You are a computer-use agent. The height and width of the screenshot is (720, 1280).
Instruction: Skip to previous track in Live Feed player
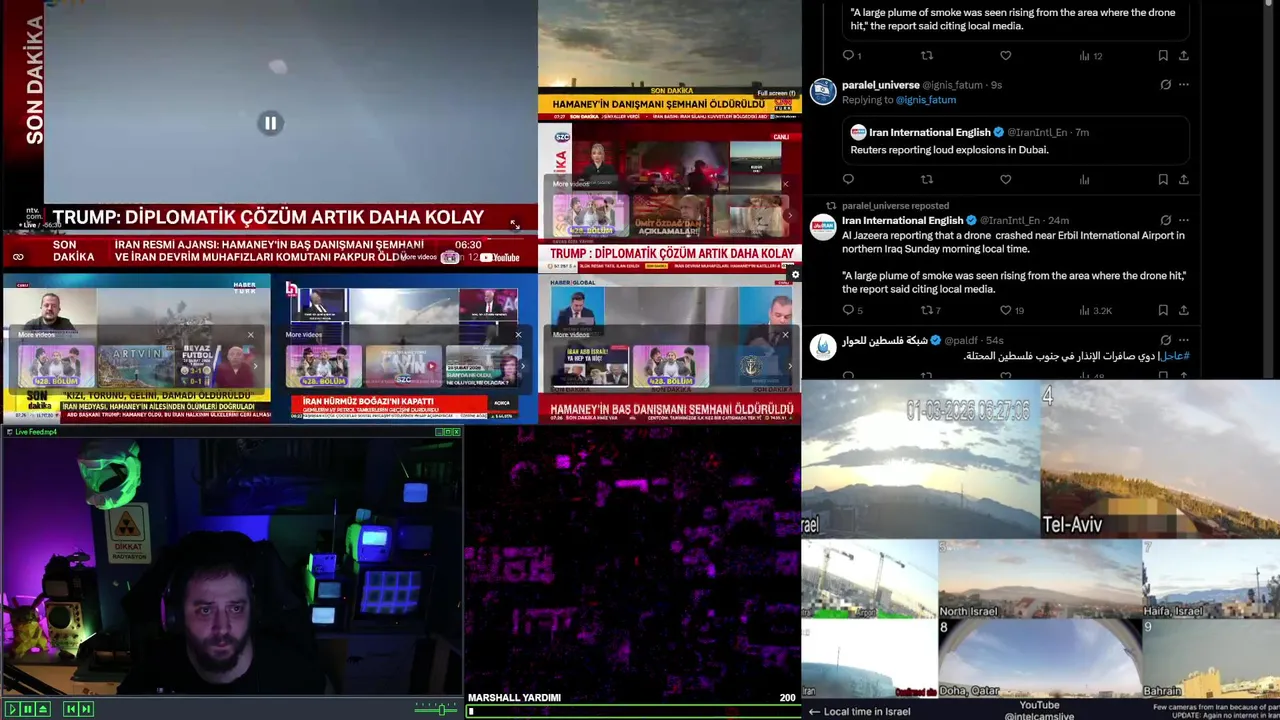70,709
